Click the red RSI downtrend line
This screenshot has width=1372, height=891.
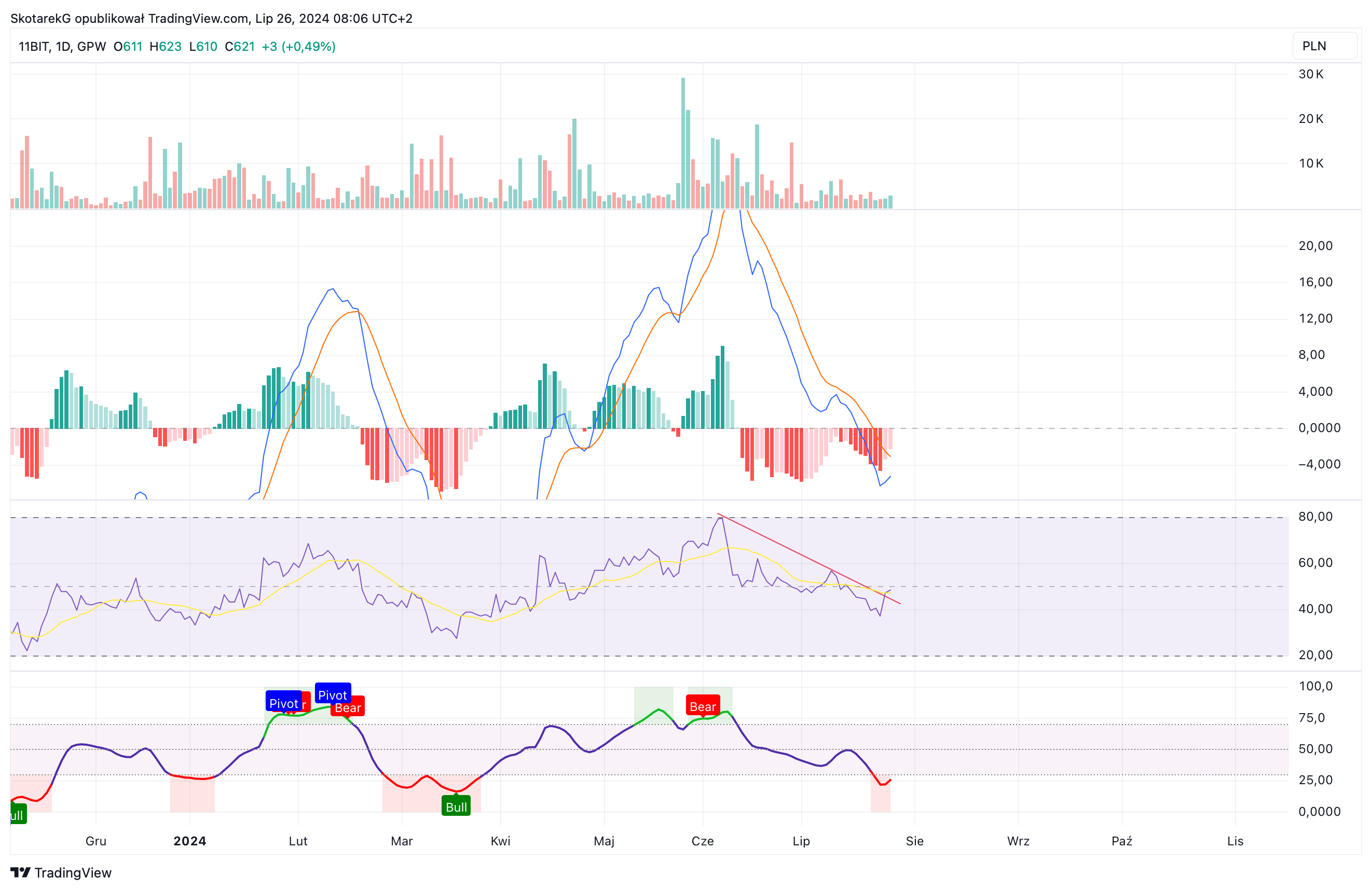click(809, 559)
